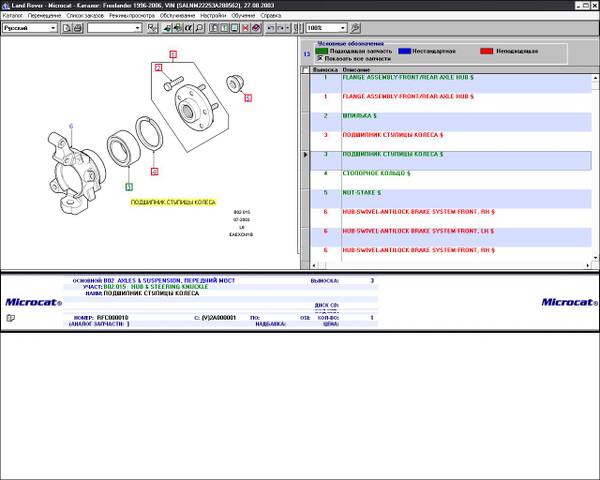This screenshot has height=480, width=600.
Task: Click the blue Нестандартное swatch
Action: pos(404,51)
